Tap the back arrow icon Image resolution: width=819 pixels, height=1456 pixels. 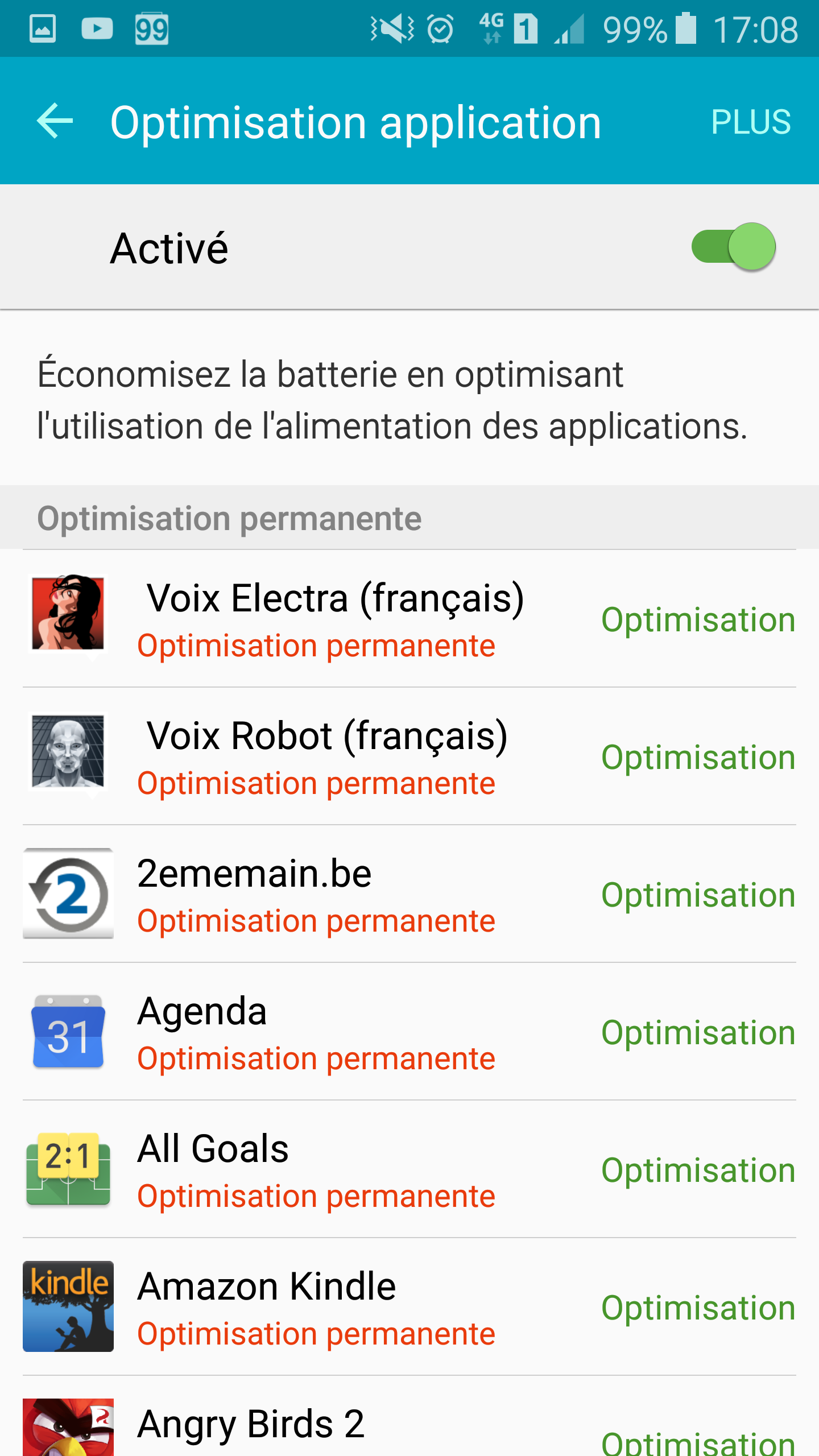55,121
